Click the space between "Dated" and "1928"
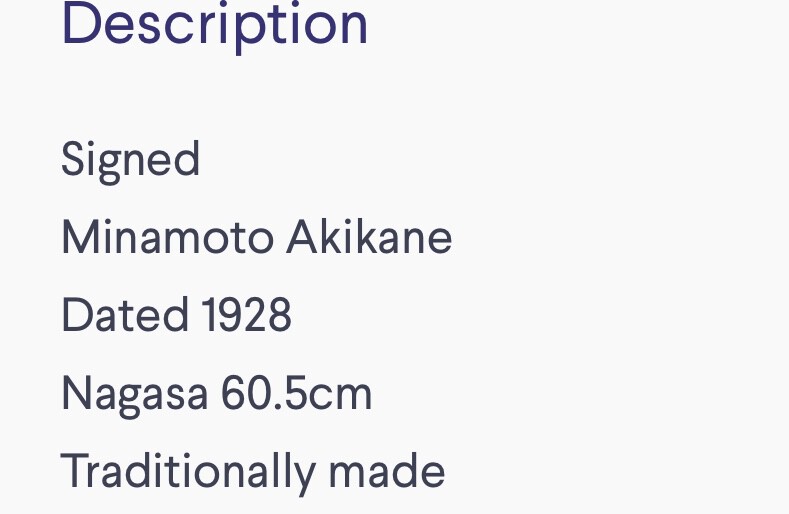 tap(195, 316)
